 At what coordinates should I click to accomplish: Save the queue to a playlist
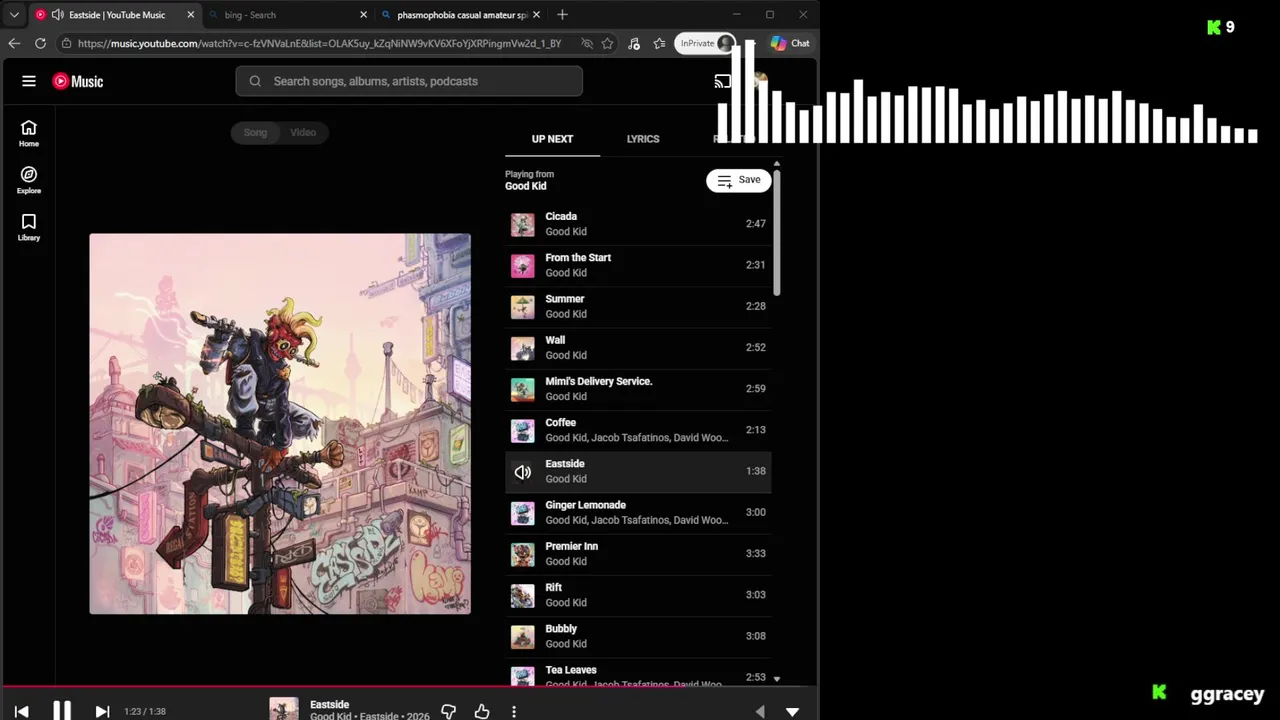[x=739, y=180]
